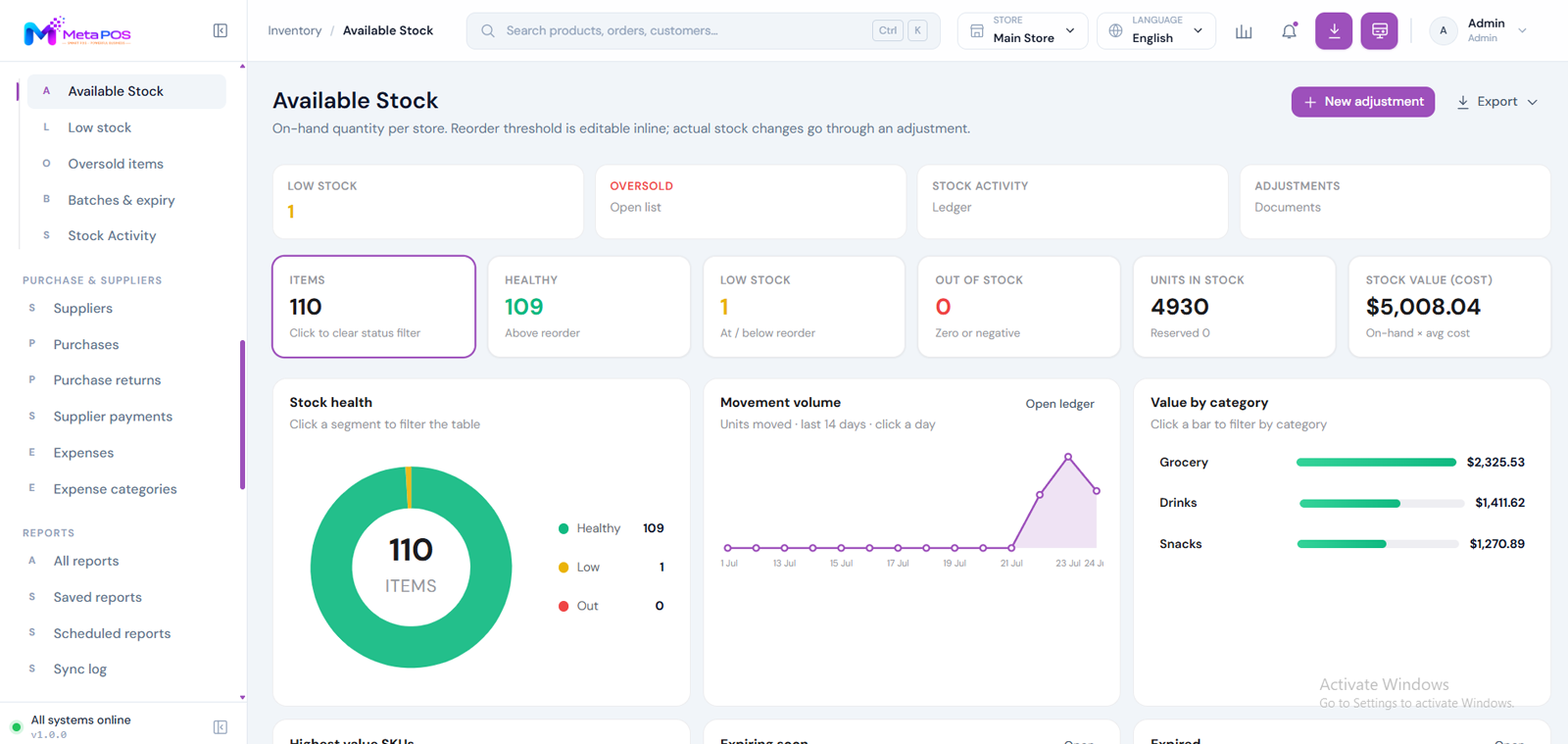Open the Oversold list card

[751, 201]
